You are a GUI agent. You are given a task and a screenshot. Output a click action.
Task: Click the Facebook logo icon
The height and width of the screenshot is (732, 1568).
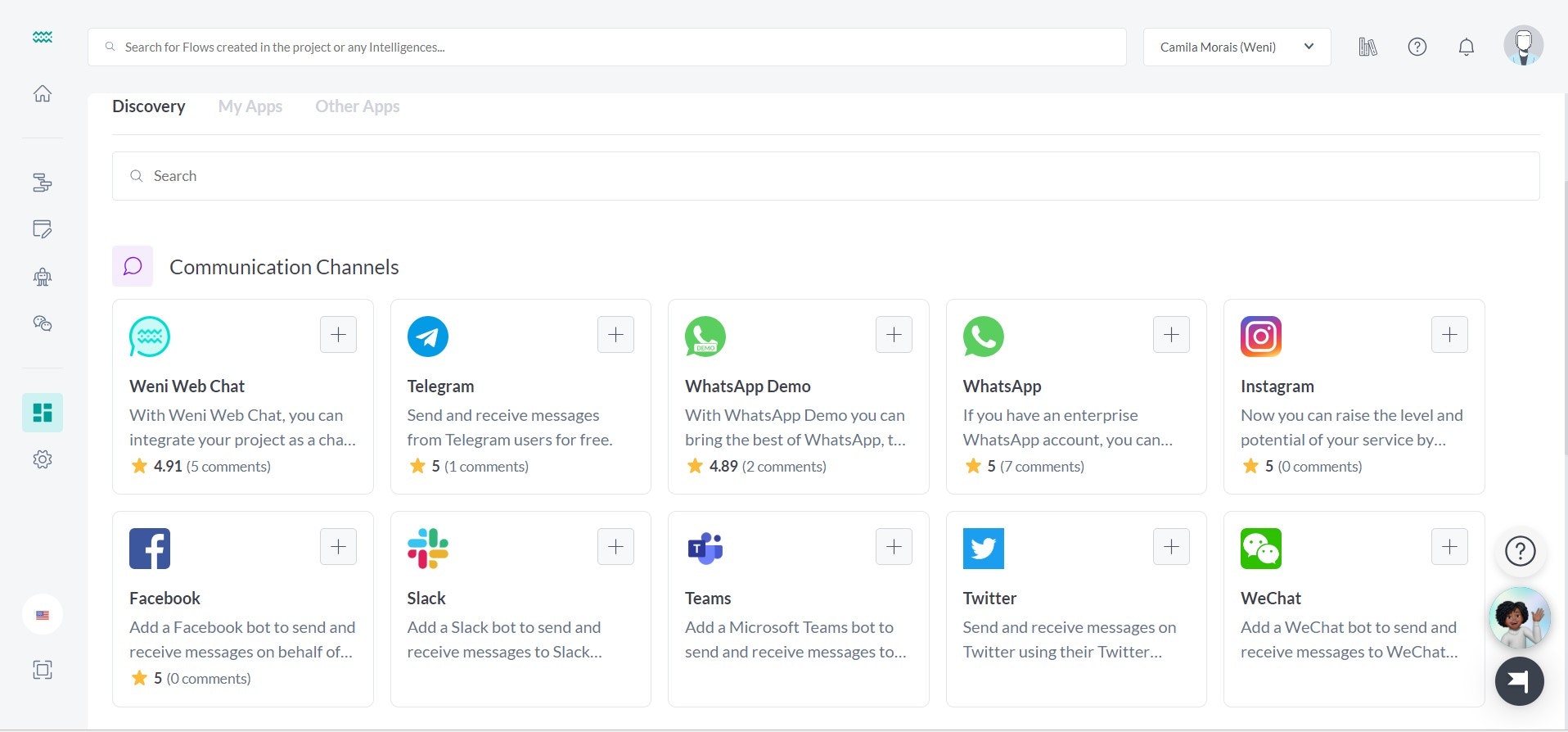150,549
